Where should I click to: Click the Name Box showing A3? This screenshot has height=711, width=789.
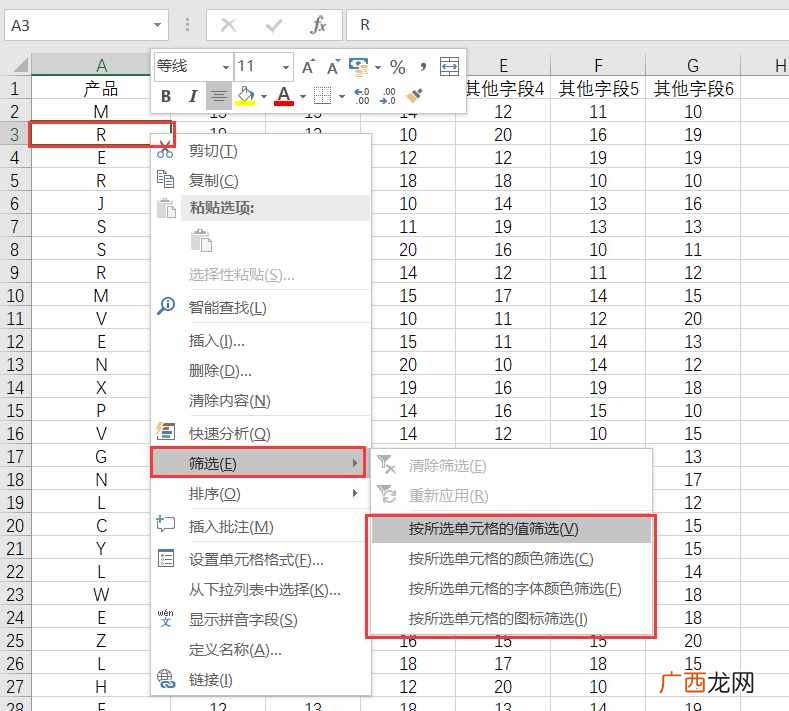(x=78, y=25)
